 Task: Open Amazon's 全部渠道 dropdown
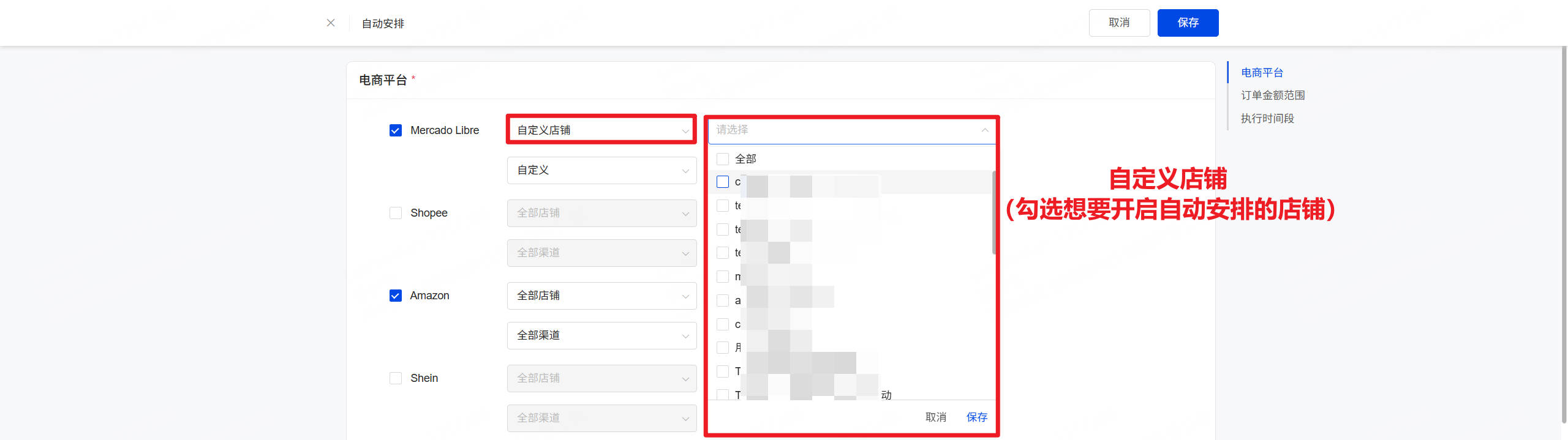(601, 335)
